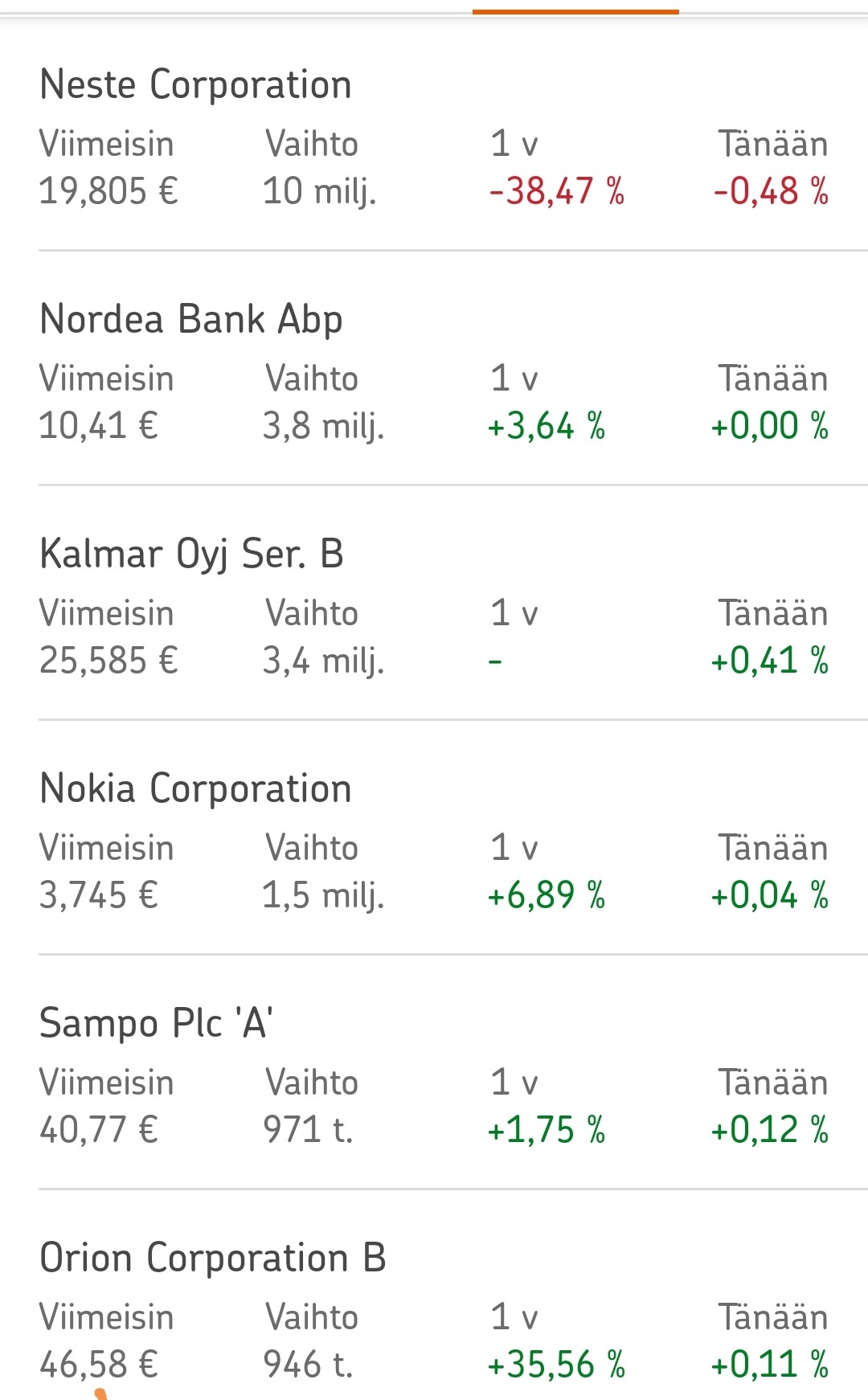Open Nordea Bank Abp stock details
This screenshot has height=1400, width=868.
pos(191,319)
